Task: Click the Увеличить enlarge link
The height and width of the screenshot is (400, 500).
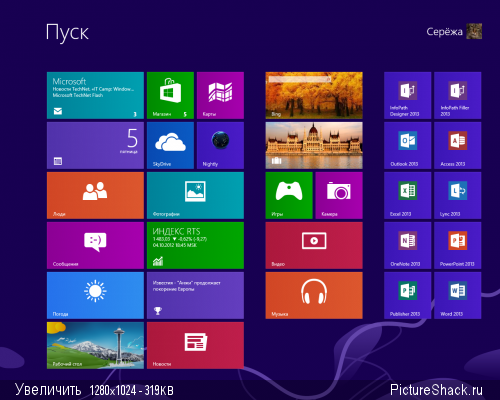Action: click(48, 389)
